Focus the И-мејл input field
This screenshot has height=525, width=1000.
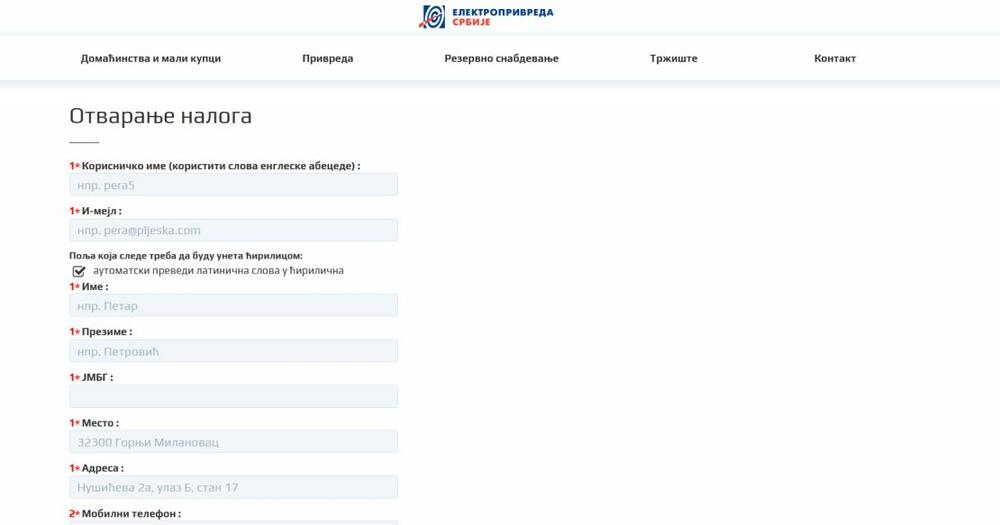233,230
